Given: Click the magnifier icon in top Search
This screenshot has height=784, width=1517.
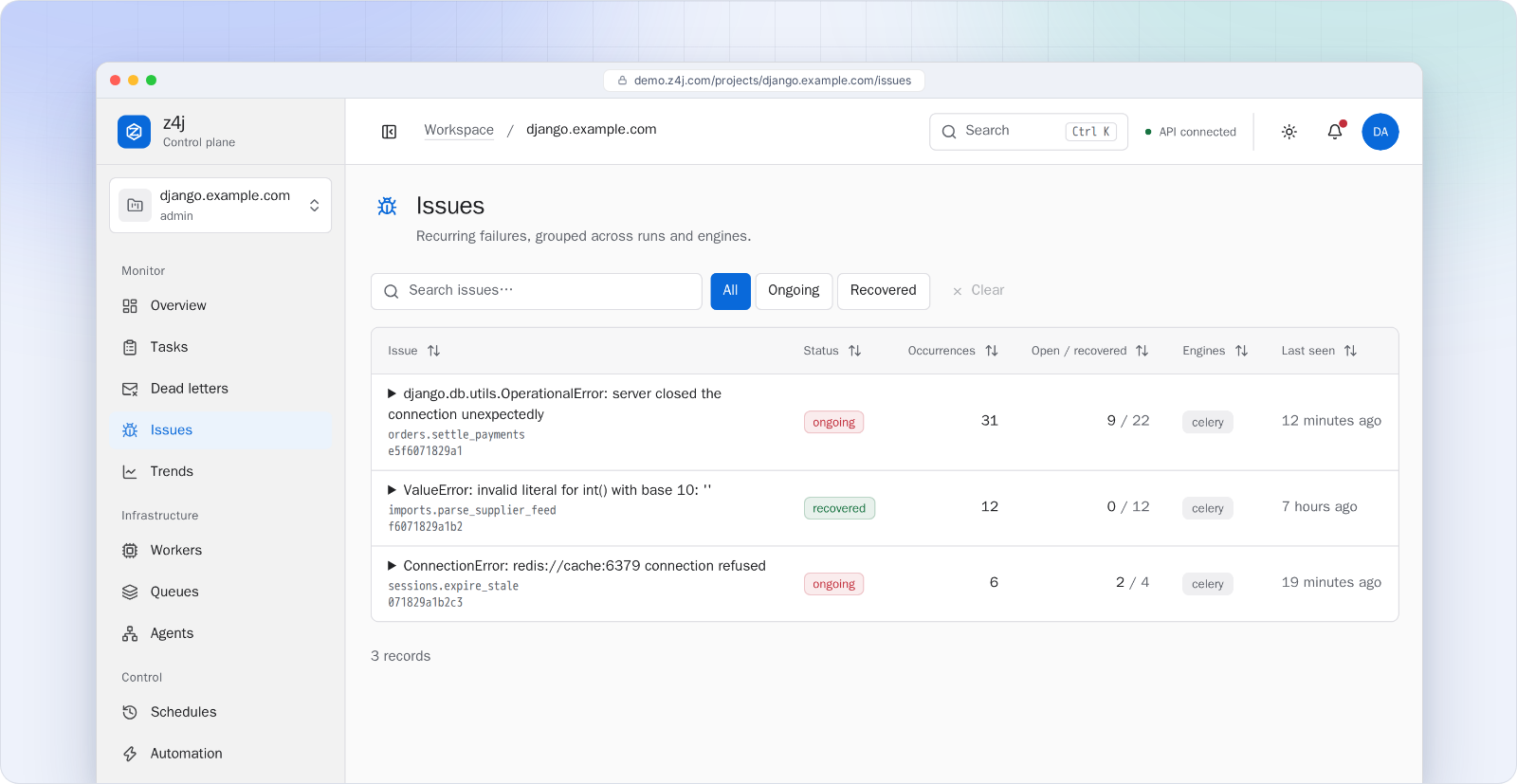Looking at the screenshot, I should click(949, 132).
